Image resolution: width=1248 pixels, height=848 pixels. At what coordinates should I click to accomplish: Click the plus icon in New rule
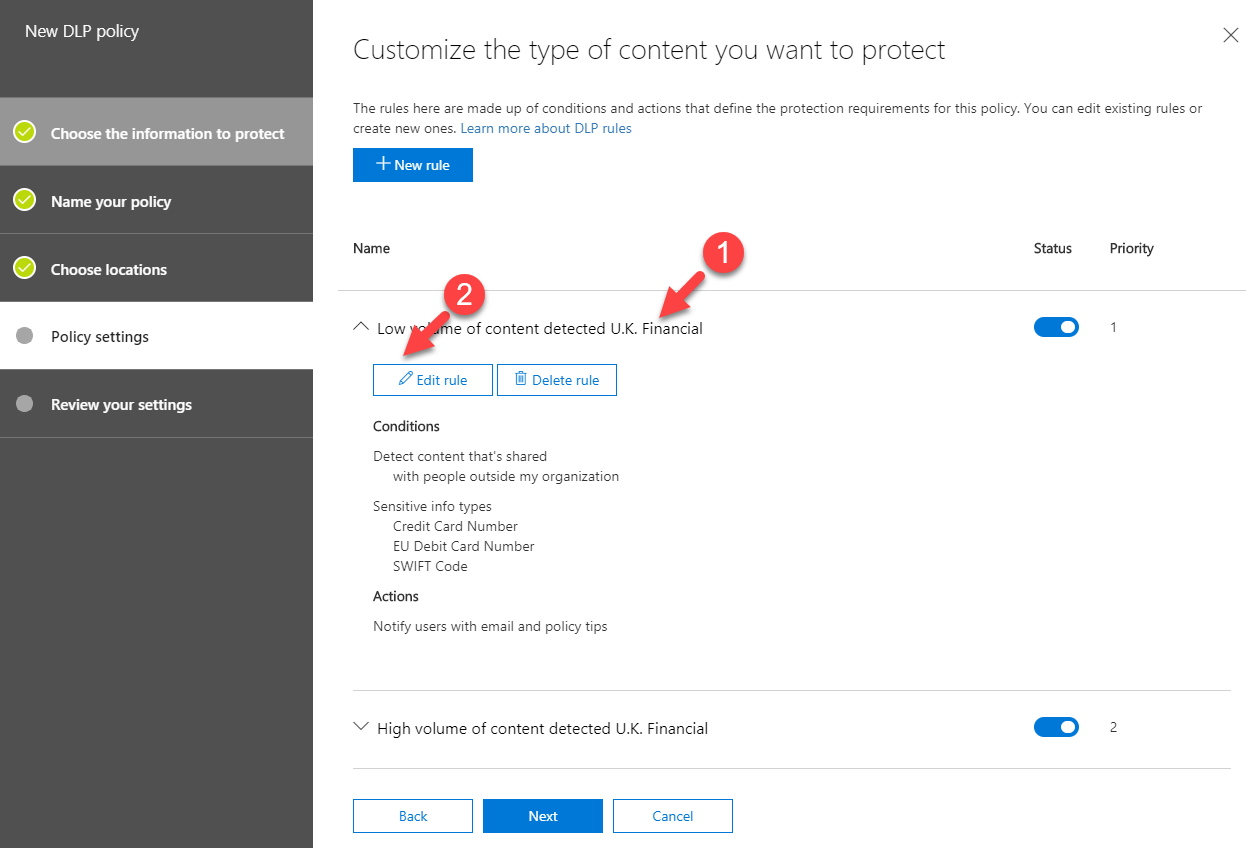(383, 164)
